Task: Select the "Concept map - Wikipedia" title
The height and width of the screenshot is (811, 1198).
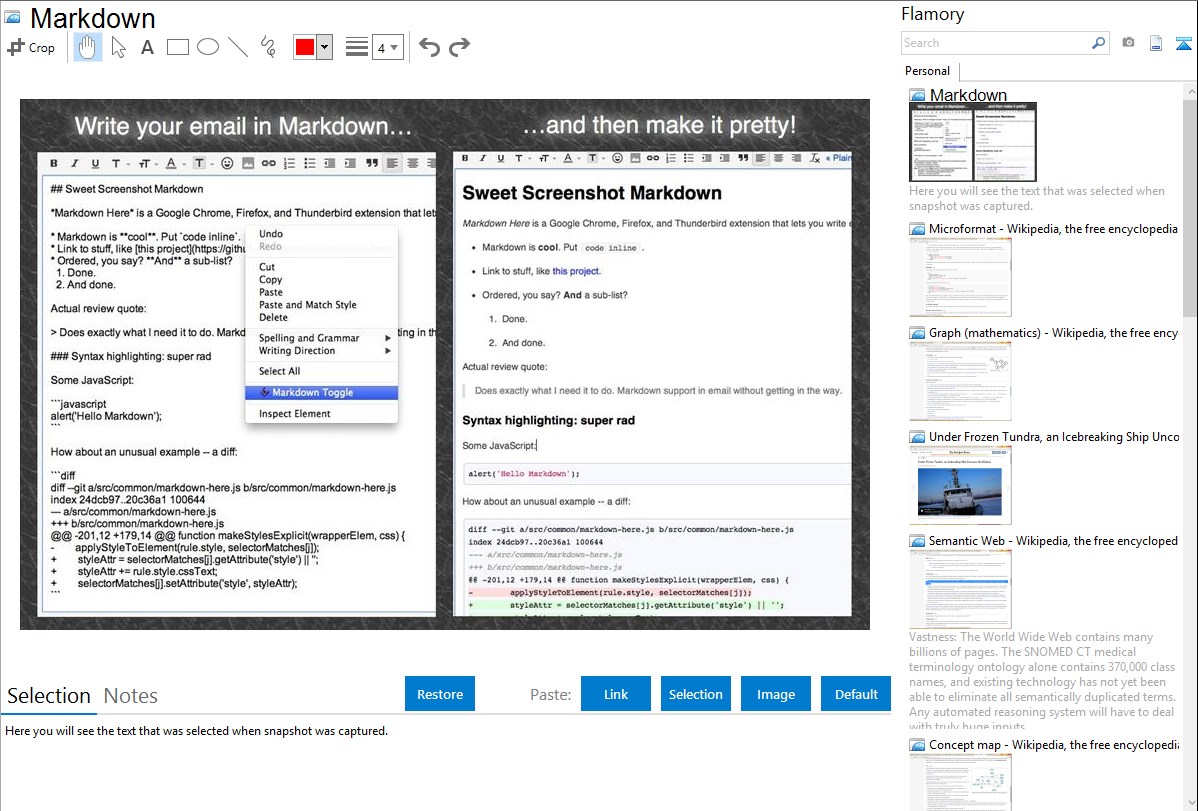Action: (1053, 745)
